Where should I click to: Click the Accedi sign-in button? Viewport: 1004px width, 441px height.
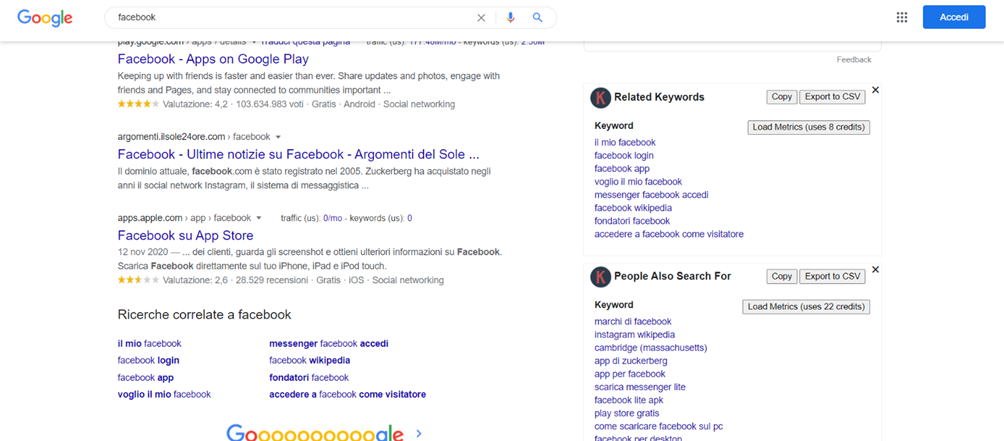click(x=953, y=17)
